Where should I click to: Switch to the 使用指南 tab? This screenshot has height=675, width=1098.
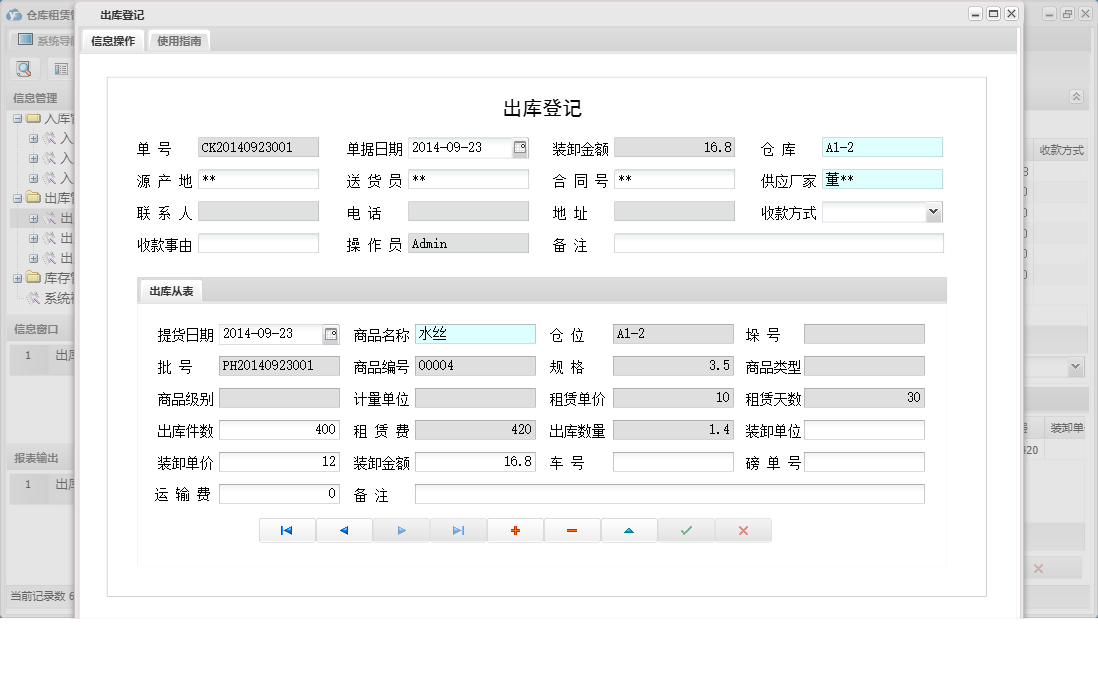[178, 41]
